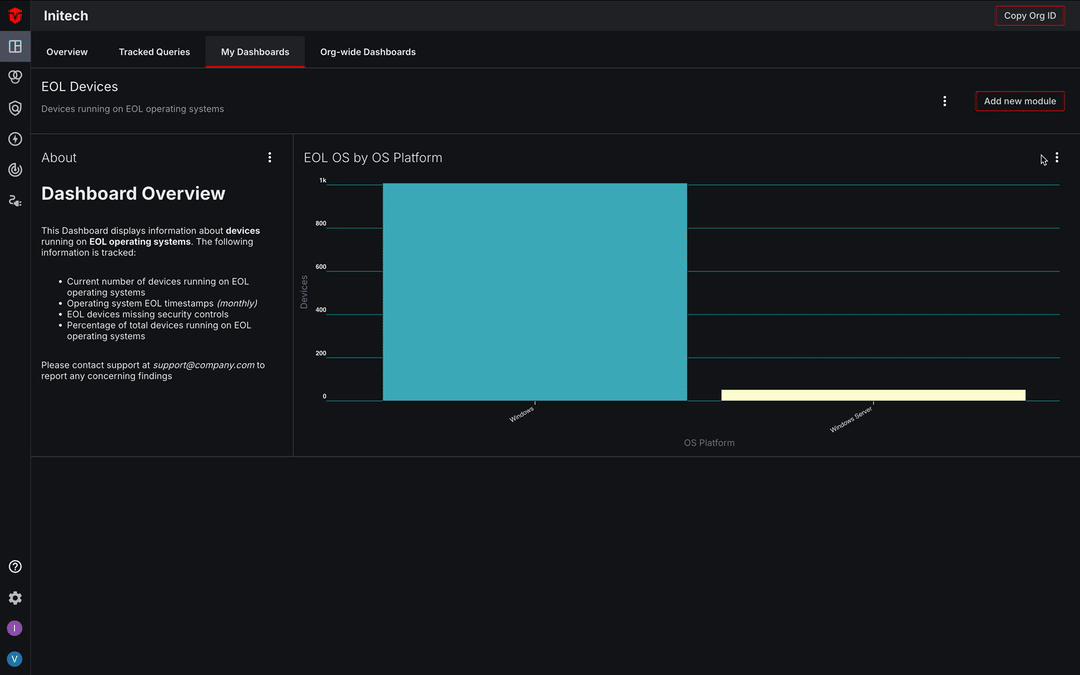Viewport: 1080px width, 675px height.
Task: Open the radar scan icon in sidebar
Action: pyautogui.click(x=15, y=169)
